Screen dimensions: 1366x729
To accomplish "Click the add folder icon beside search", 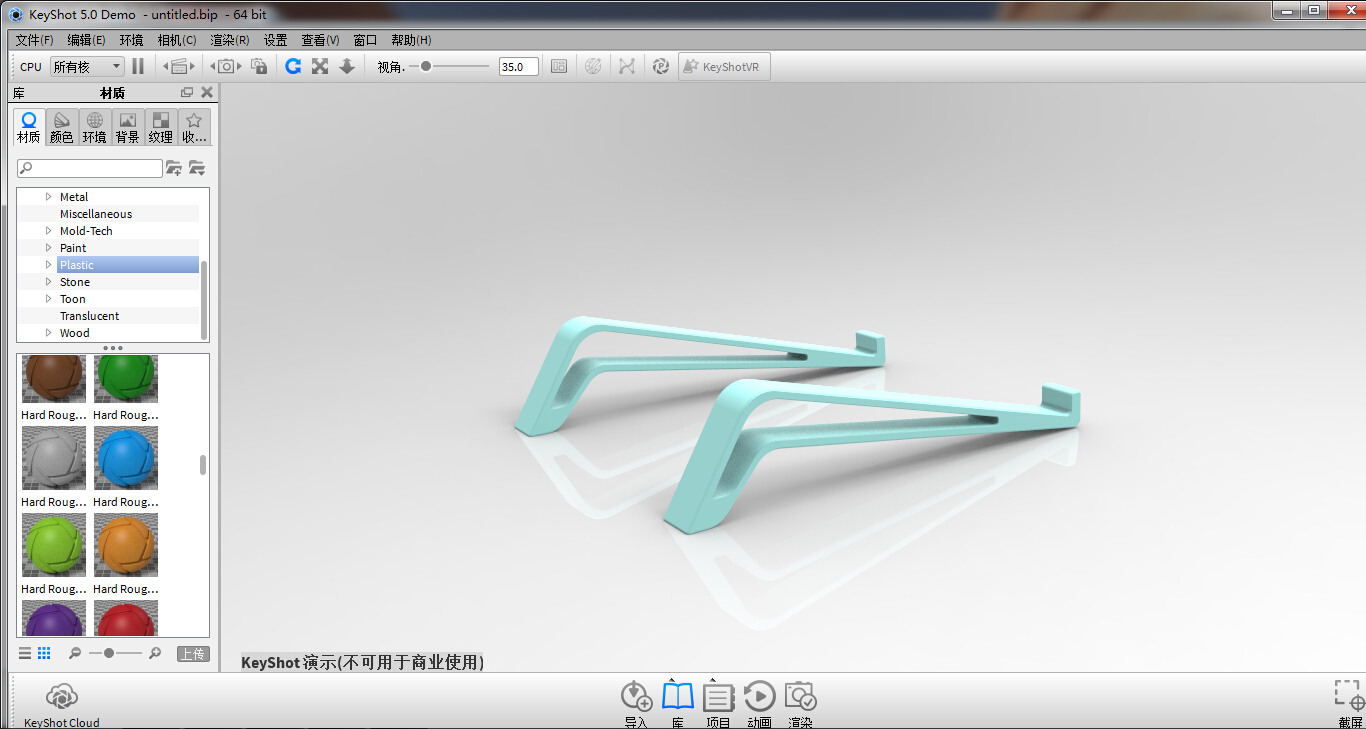I will pos(174,168).
